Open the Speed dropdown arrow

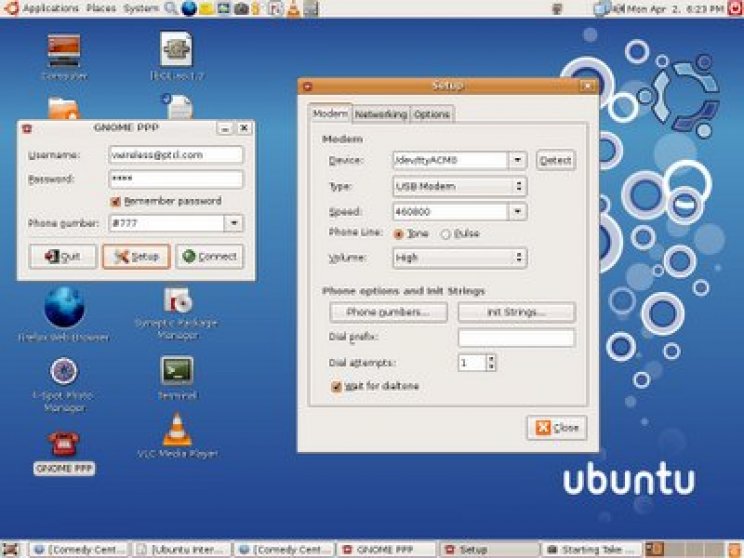pyautogui.click(x=518, y=212)
